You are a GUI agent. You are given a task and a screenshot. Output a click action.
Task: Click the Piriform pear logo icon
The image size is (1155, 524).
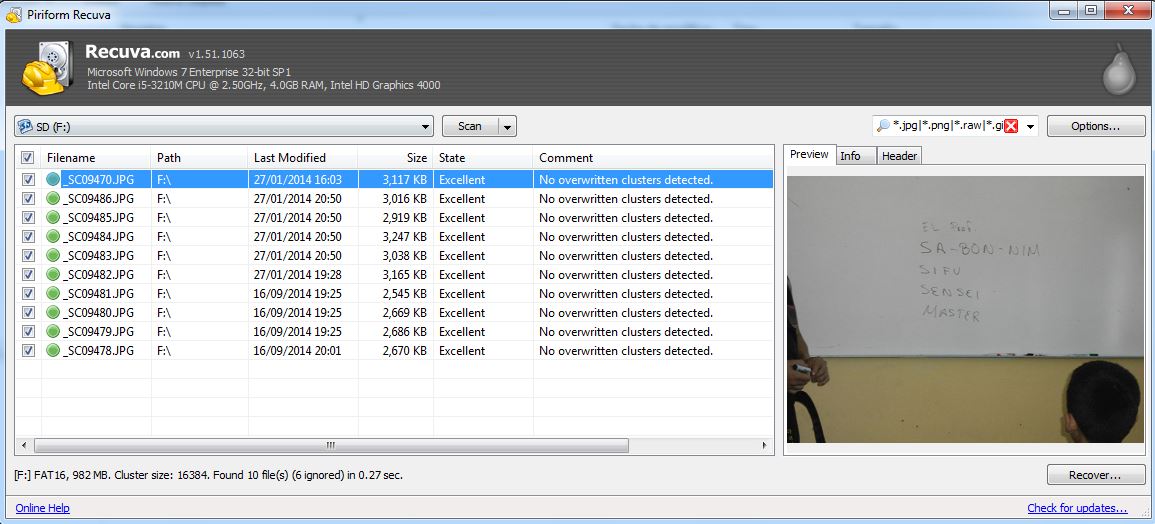[1119, 69]
